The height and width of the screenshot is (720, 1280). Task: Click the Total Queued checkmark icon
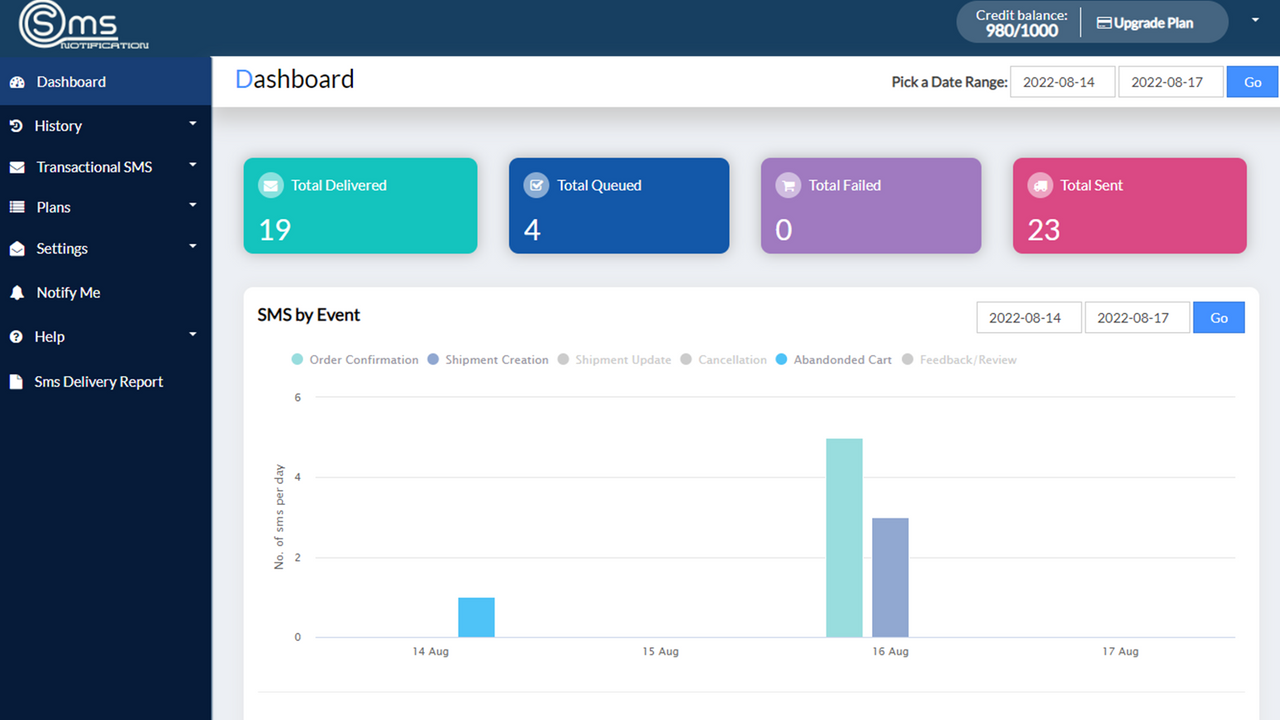click(537, 185)
